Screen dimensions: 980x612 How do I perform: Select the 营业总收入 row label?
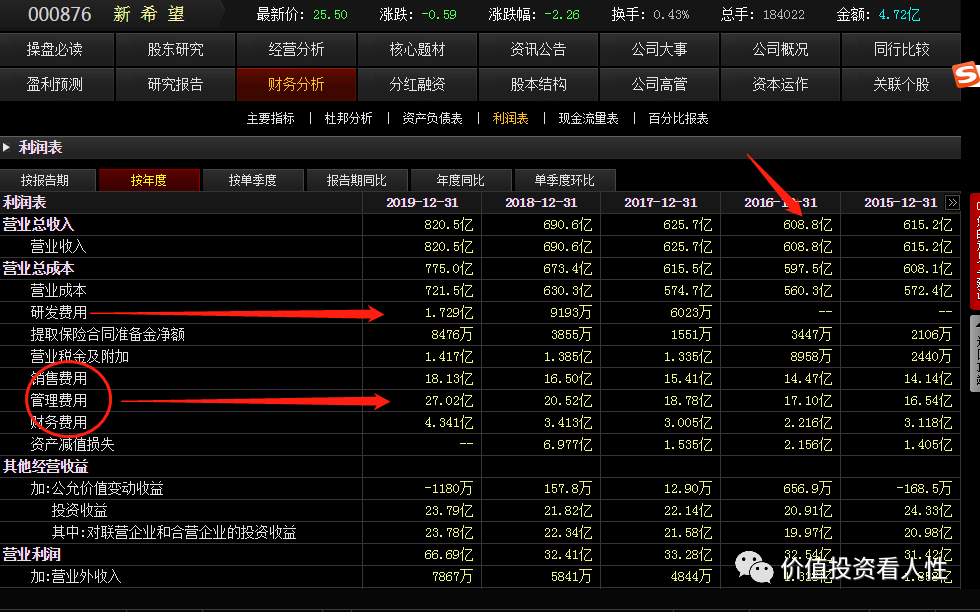coord(38,224)
